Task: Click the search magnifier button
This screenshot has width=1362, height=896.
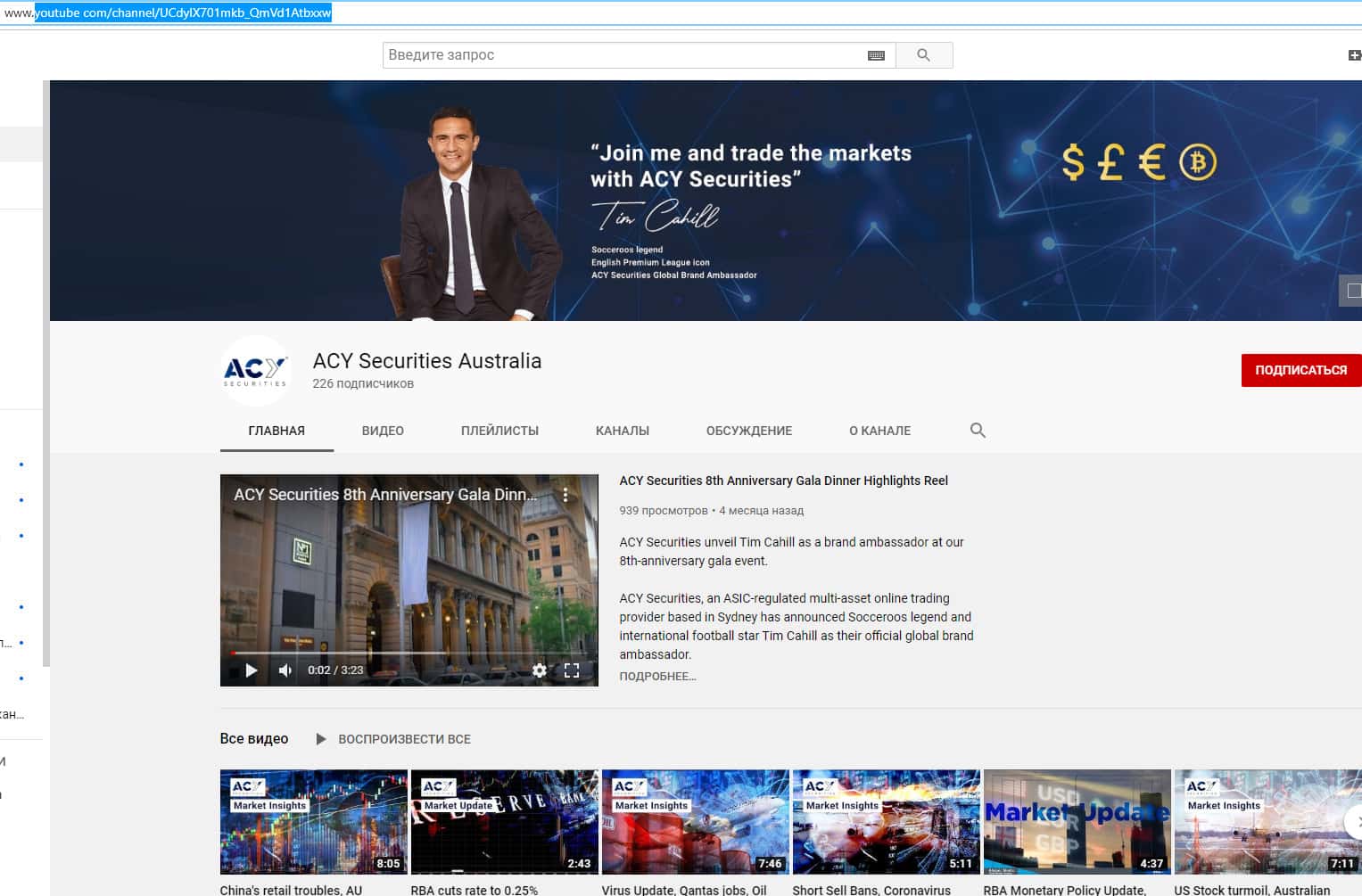Action: (x=923, y=55)
